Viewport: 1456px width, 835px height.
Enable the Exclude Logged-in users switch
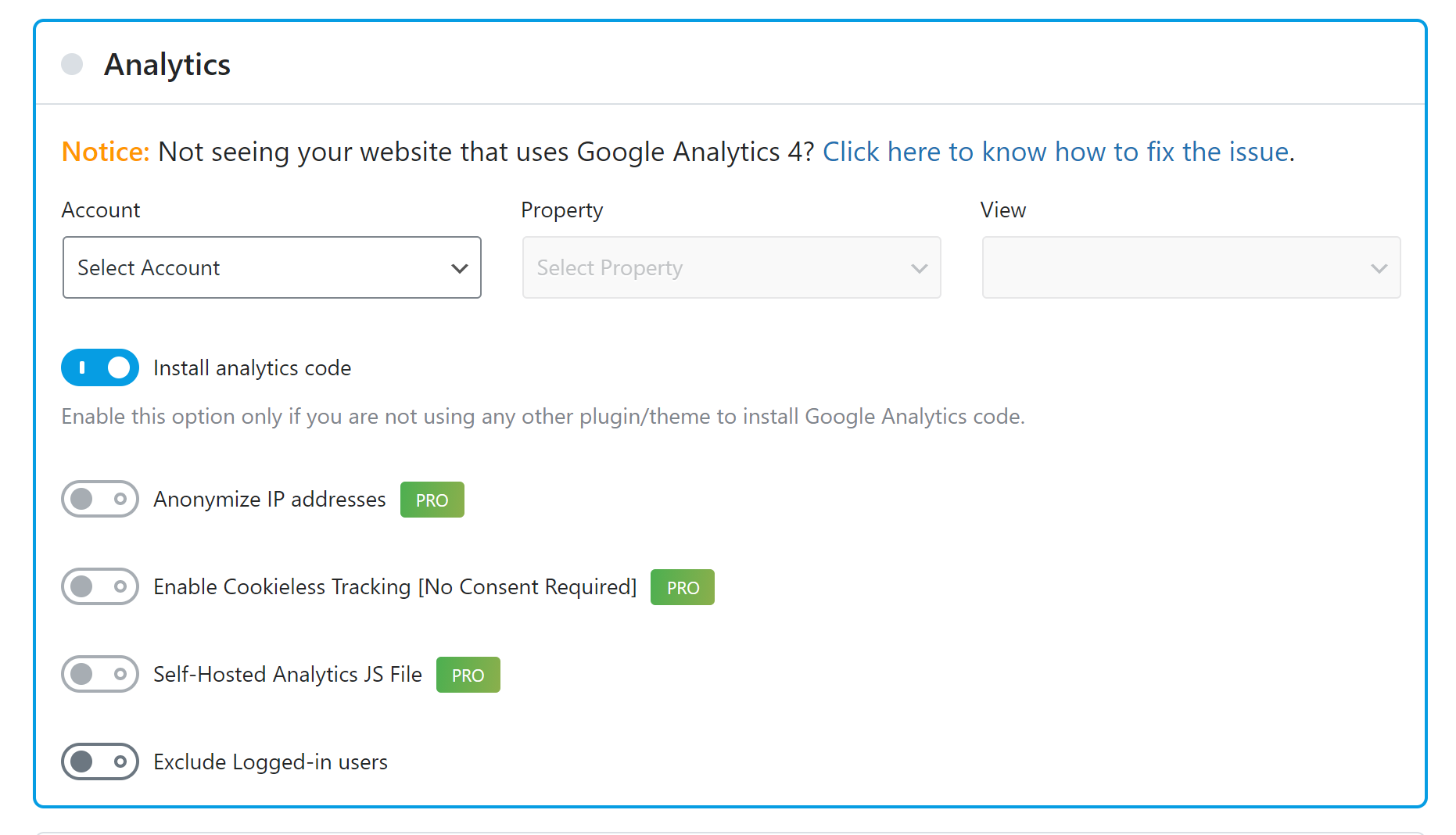coord(100,762)
